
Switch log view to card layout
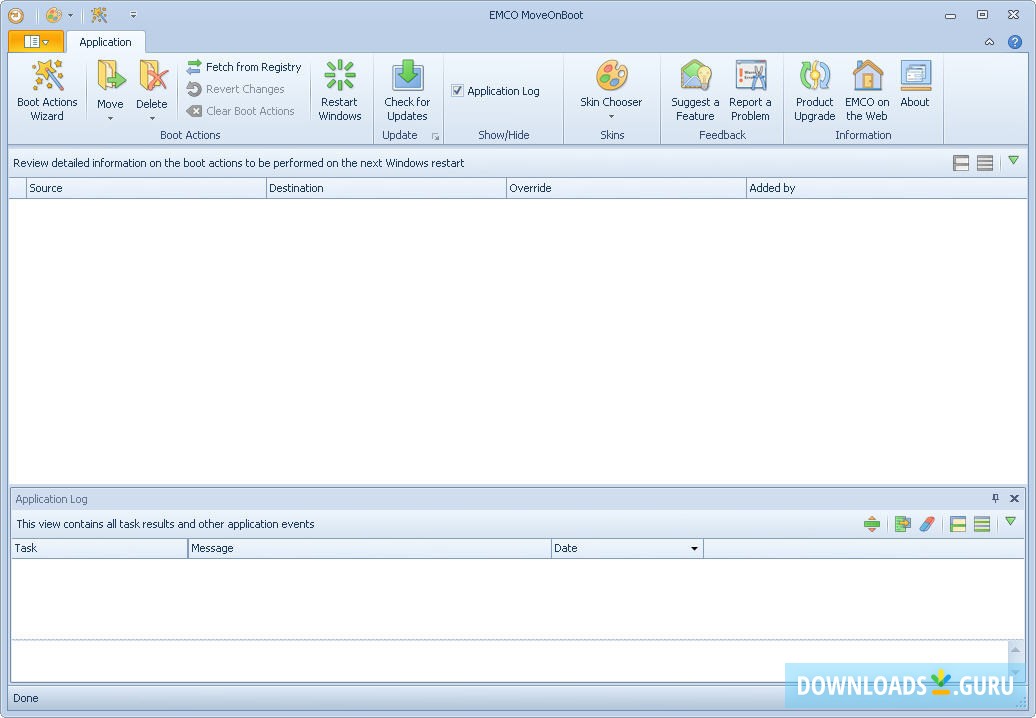(x=958, y=524)
